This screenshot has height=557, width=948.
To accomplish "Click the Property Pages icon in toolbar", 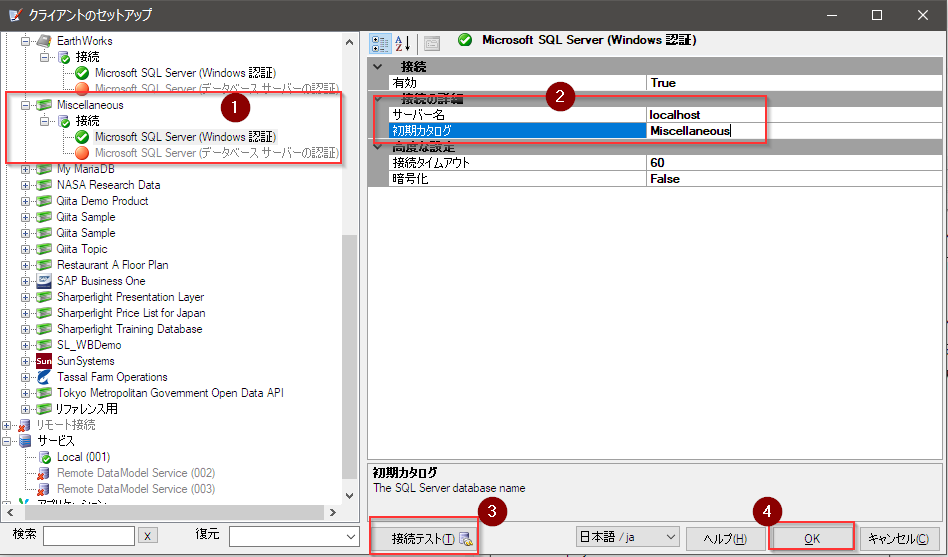I will (x=432, y=43).
